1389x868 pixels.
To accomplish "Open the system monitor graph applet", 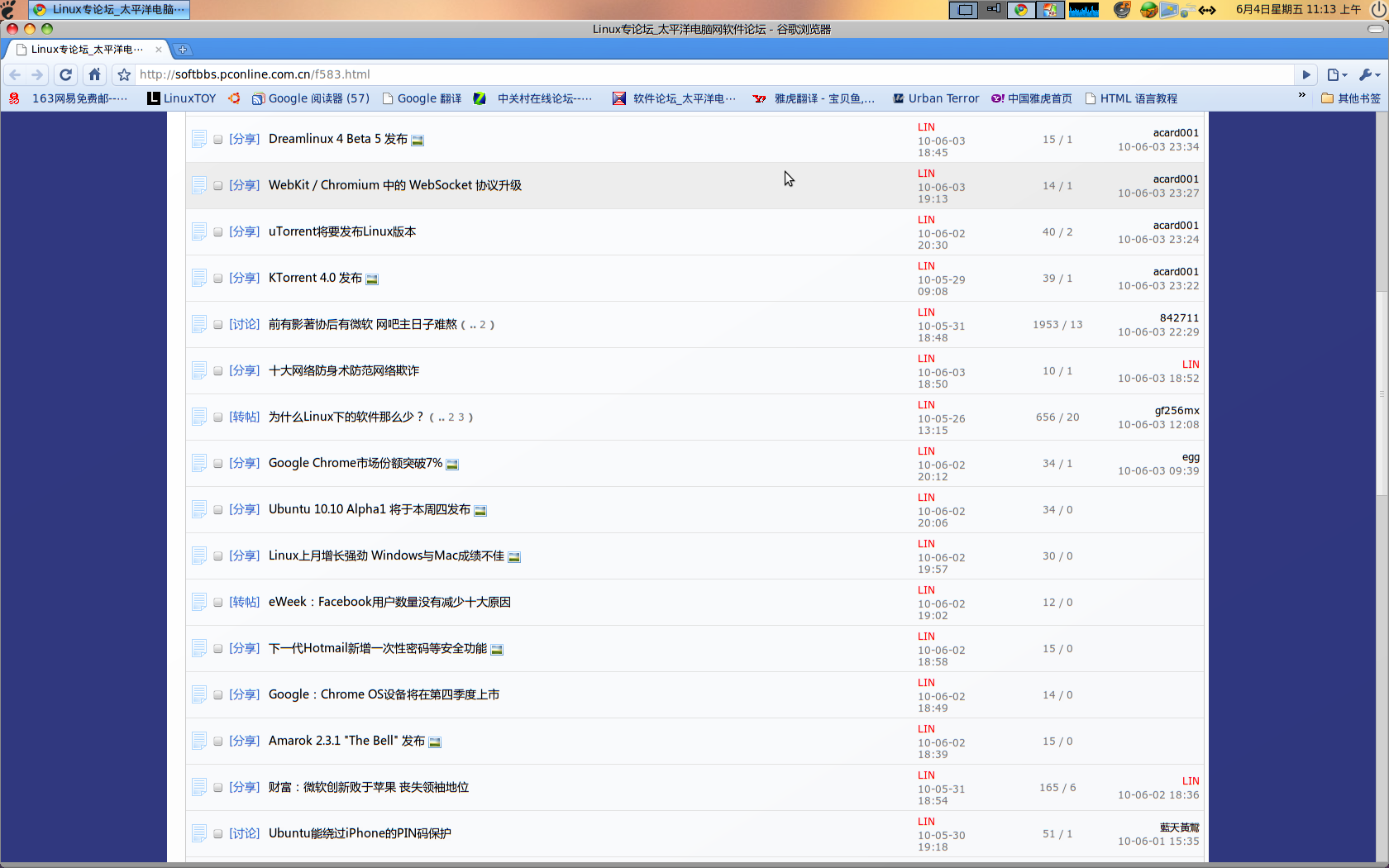I will point(1083,10).
